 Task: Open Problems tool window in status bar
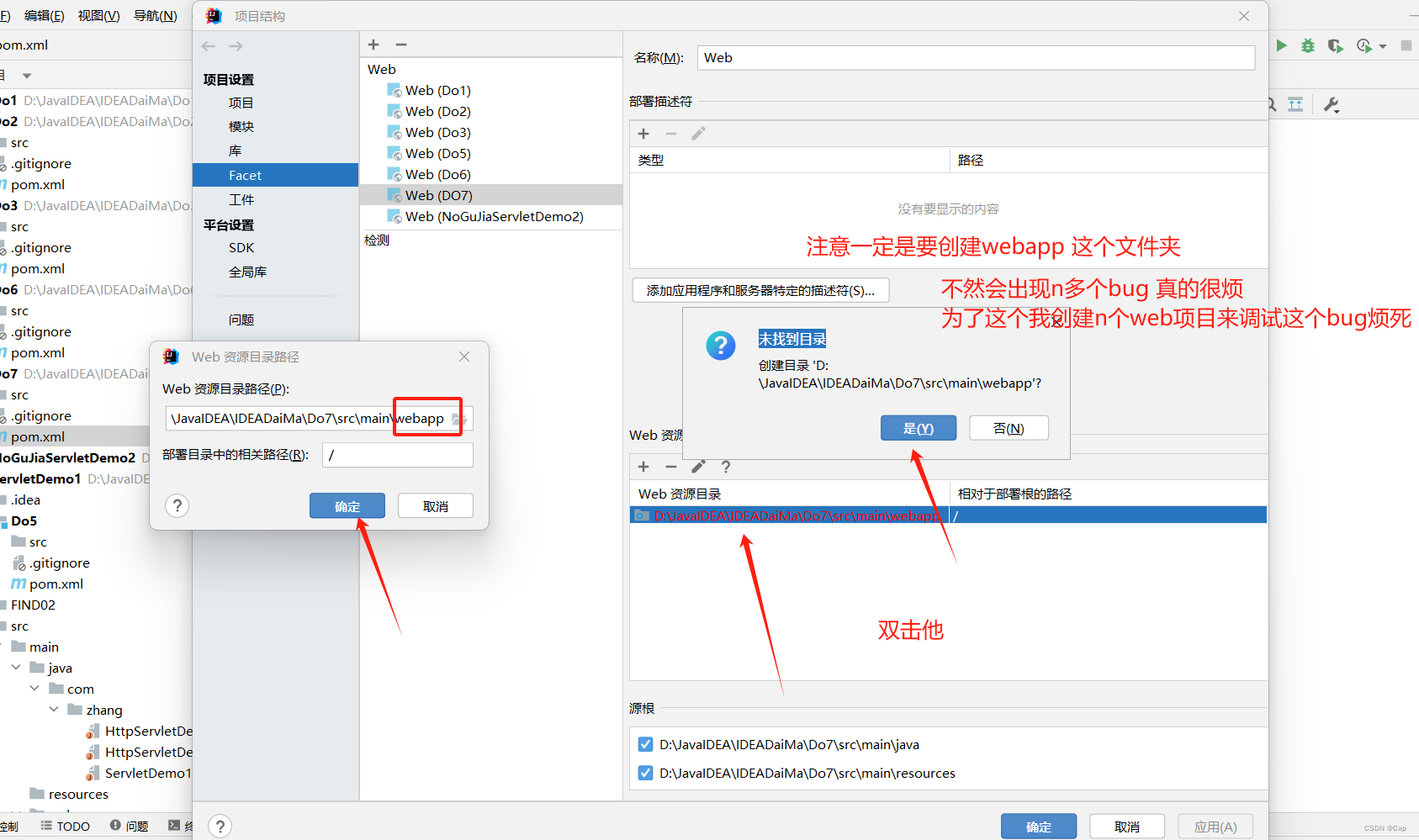click(129, 827)
